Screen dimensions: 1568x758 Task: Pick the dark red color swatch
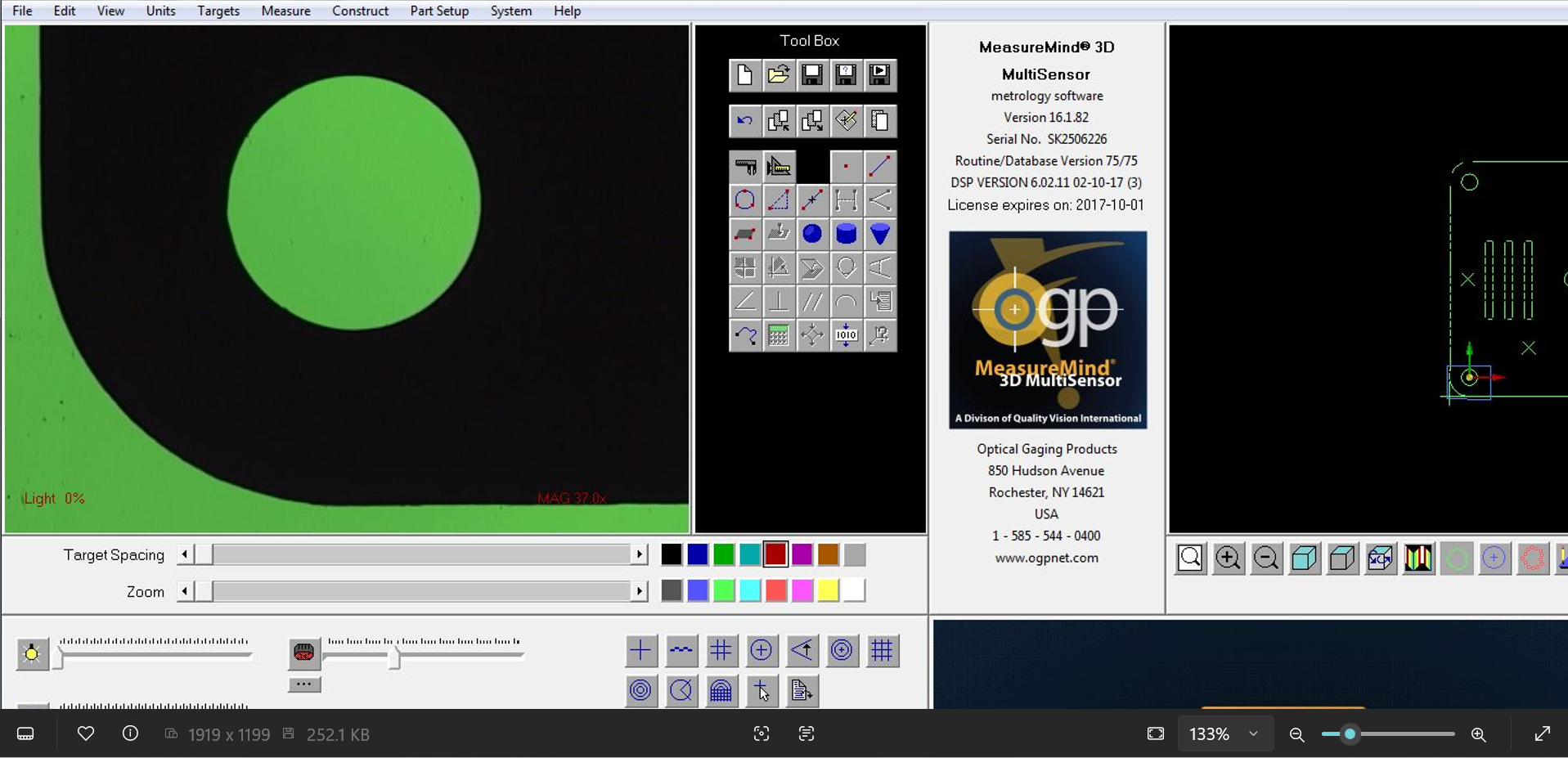(775, 554)
